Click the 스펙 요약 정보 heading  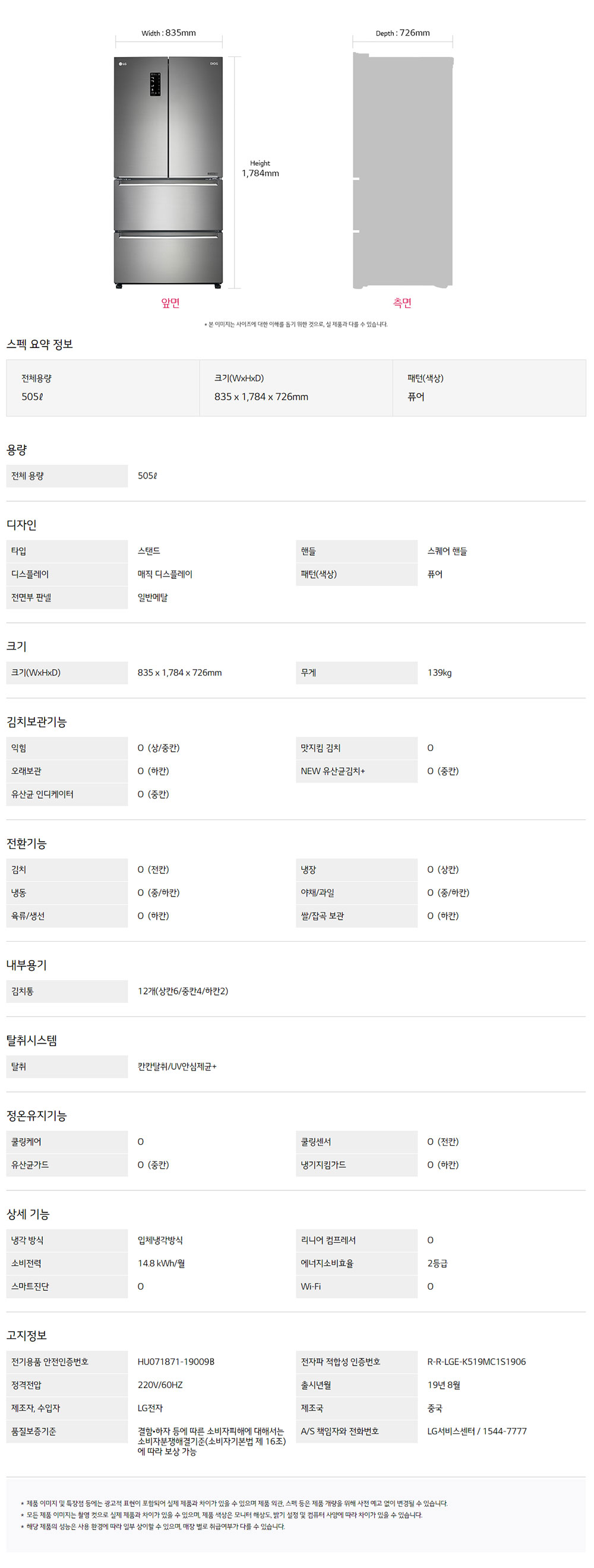(40, 344)
